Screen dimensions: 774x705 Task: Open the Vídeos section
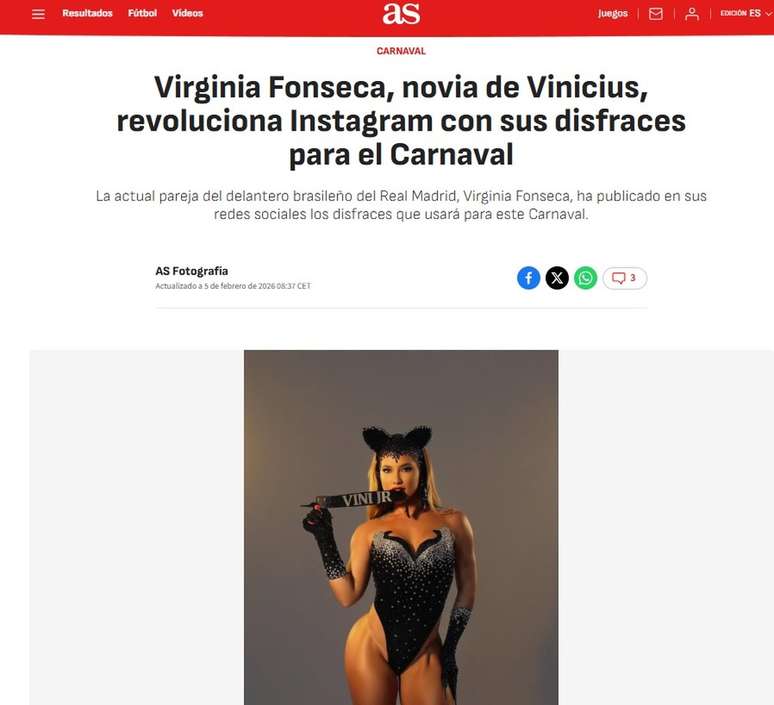pyautogui.click(x=188, y=13)
